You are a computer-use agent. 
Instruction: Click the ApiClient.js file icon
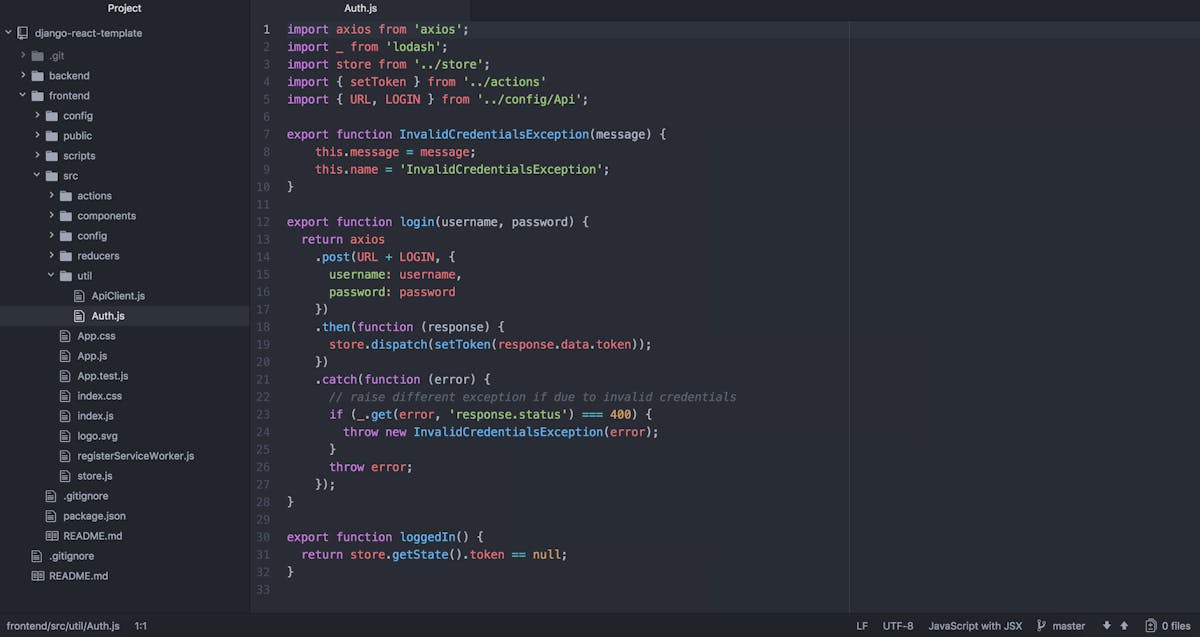coord(80,296)
